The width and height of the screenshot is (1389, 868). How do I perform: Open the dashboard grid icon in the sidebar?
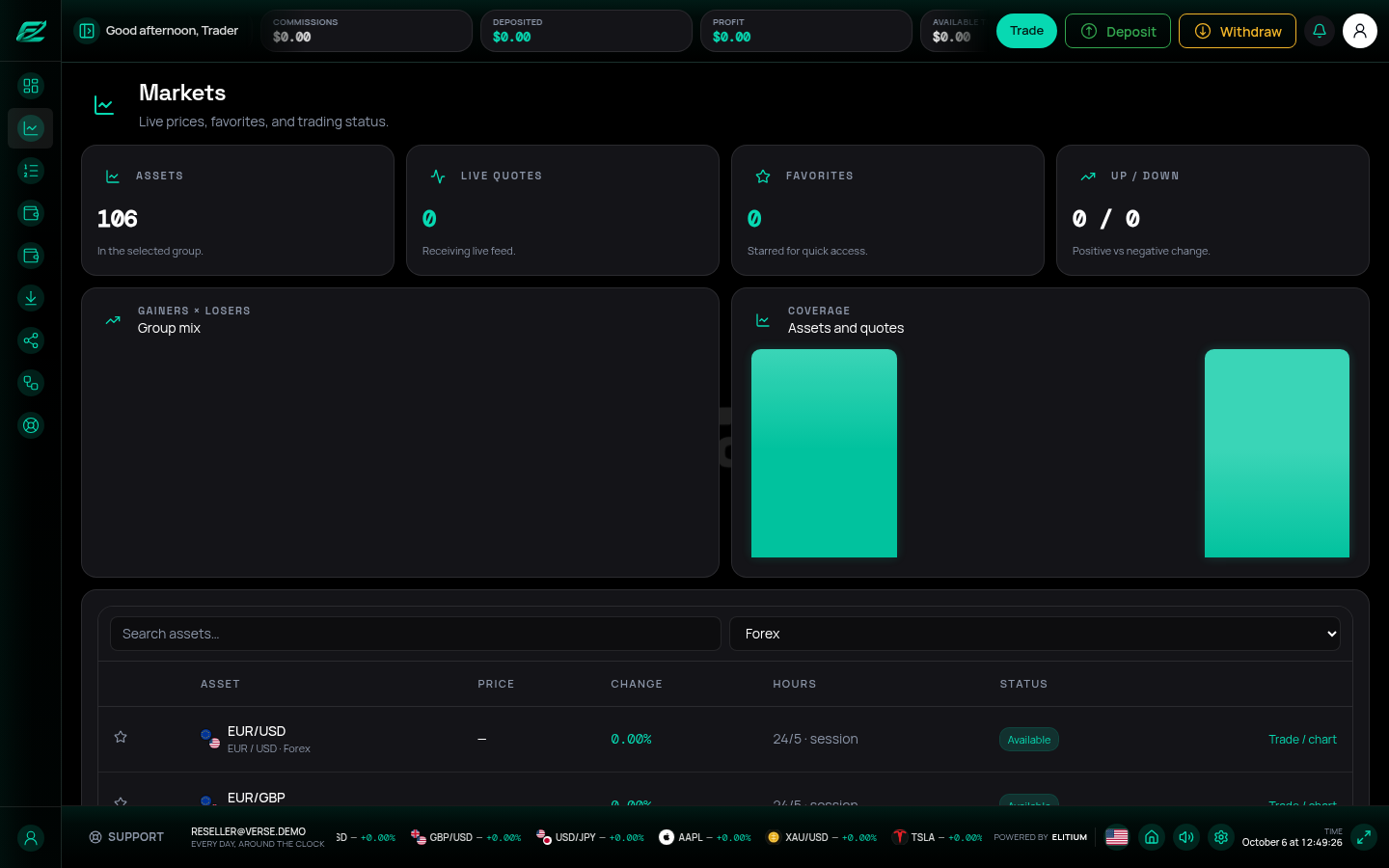pyautogui.click(x=31, y=86)
